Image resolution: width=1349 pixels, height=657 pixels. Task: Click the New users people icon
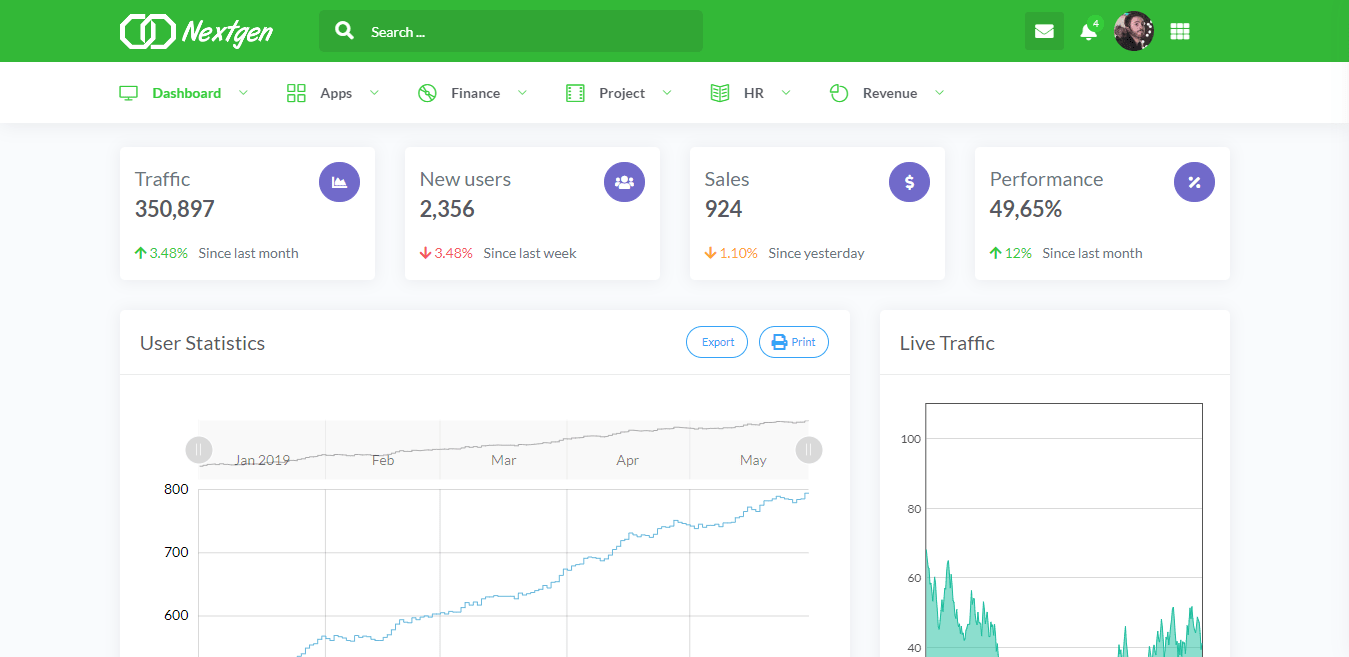(624, 181)
